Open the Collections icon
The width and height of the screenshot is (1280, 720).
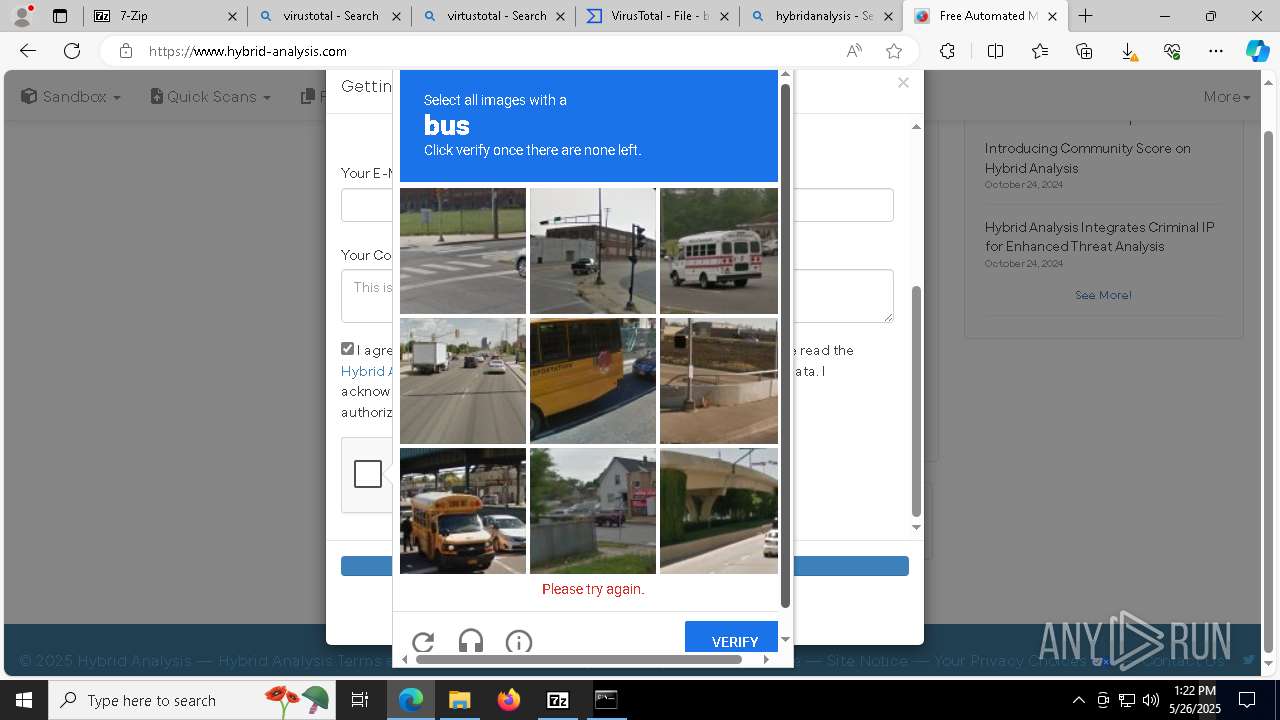(1084, 51)
